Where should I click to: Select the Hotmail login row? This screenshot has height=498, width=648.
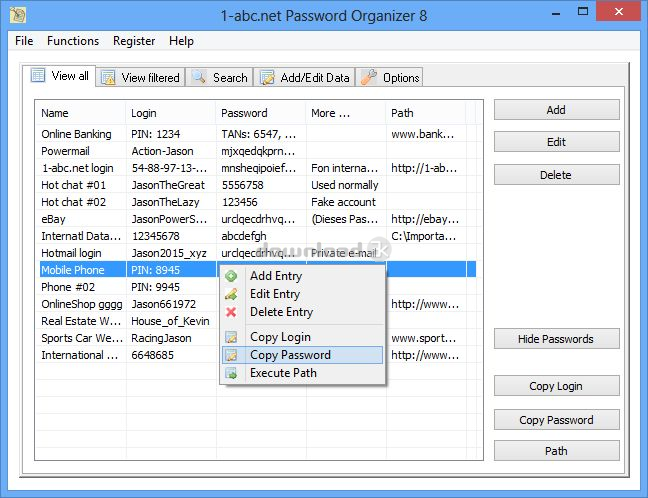tap(258, 253)
